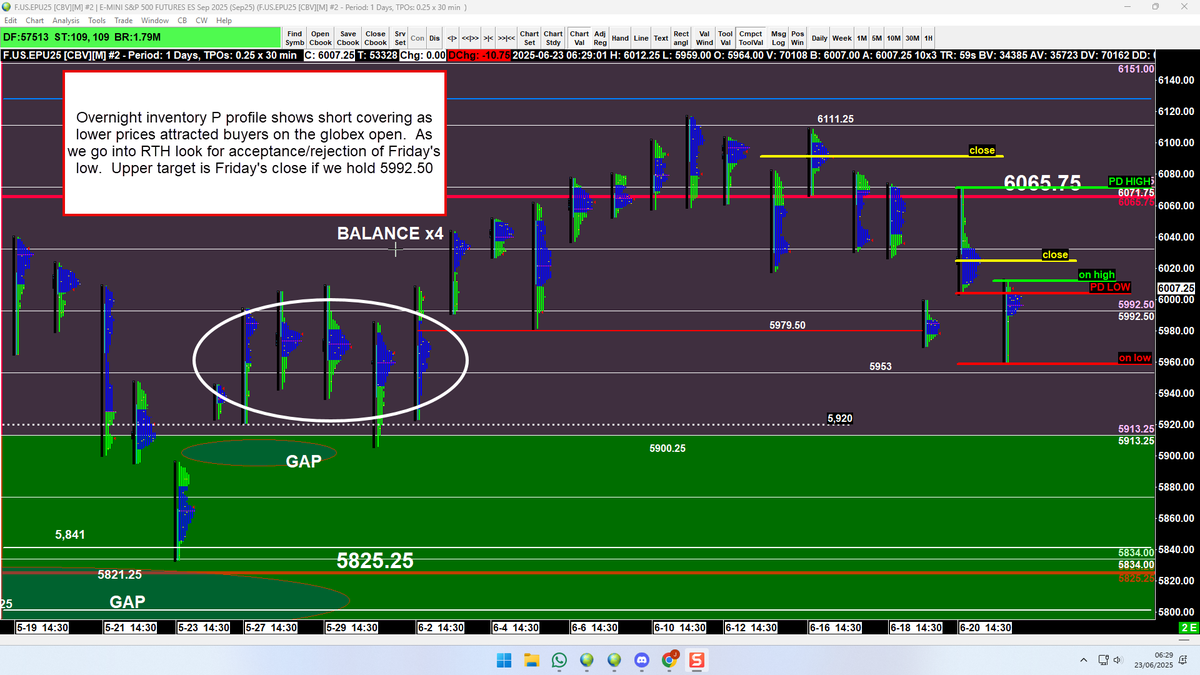Open the Chart menu

click(35, 20)
